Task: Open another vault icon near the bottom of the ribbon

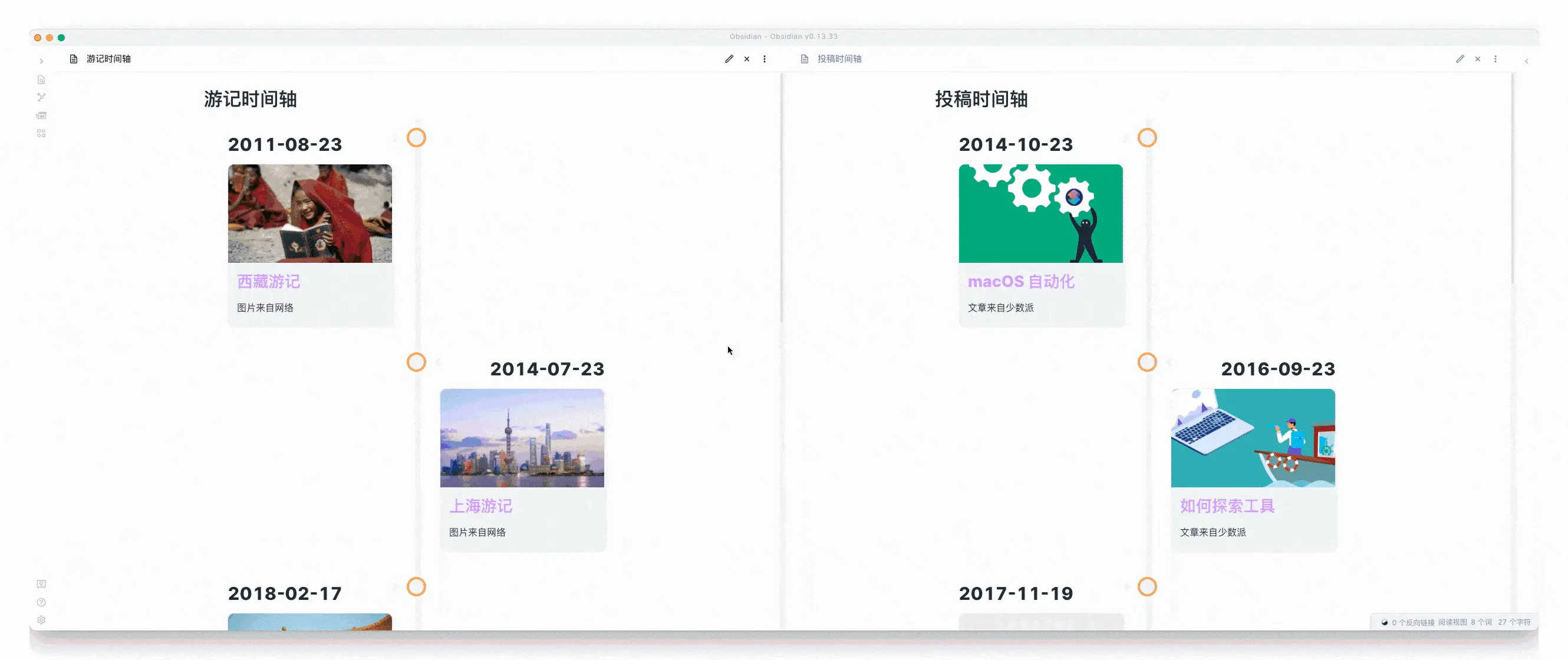Action: click(x=41, y=584)
